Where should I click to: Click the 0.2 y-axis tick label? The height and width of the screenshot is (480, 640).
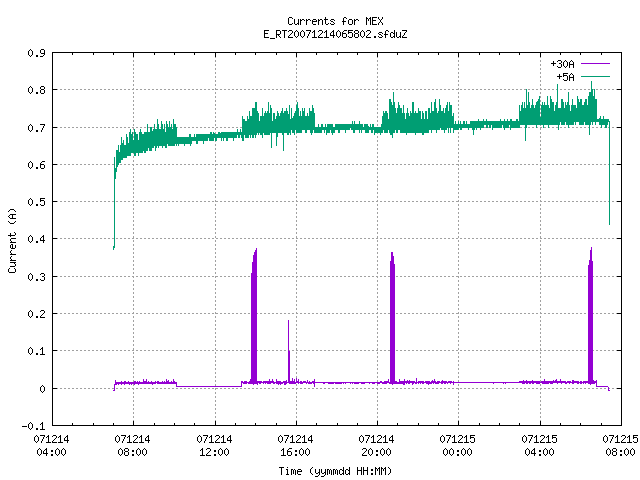(x=36, y=314)
